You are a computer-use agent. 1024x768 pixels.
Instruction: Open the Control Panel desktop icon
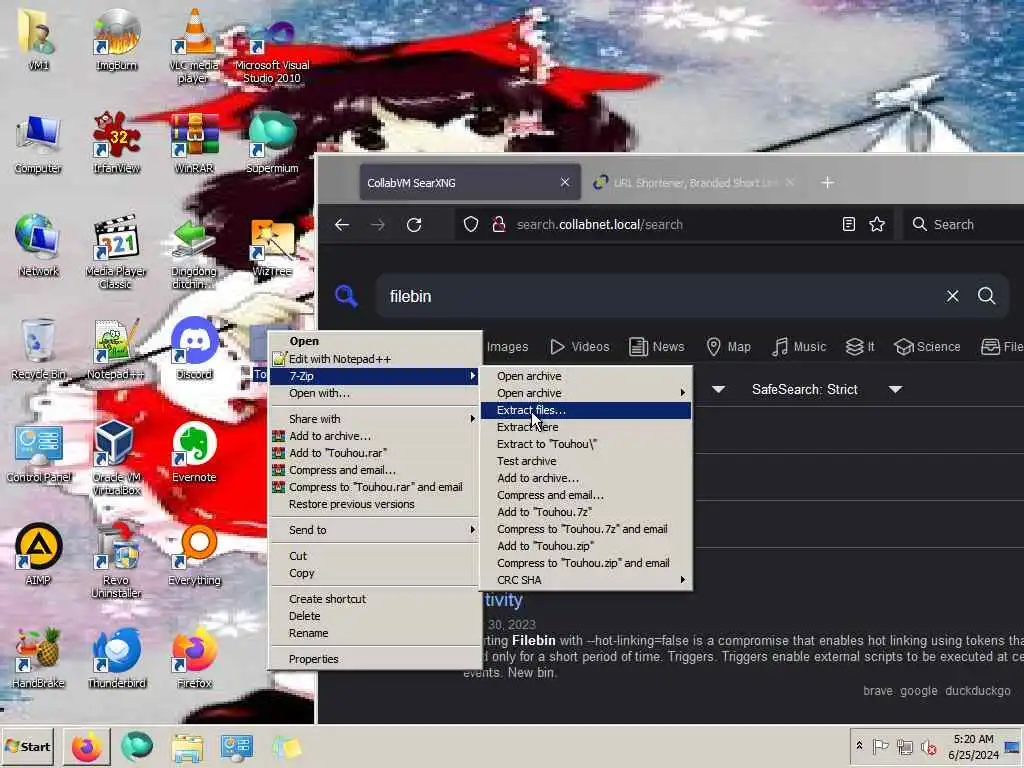(x=38, y=452)
